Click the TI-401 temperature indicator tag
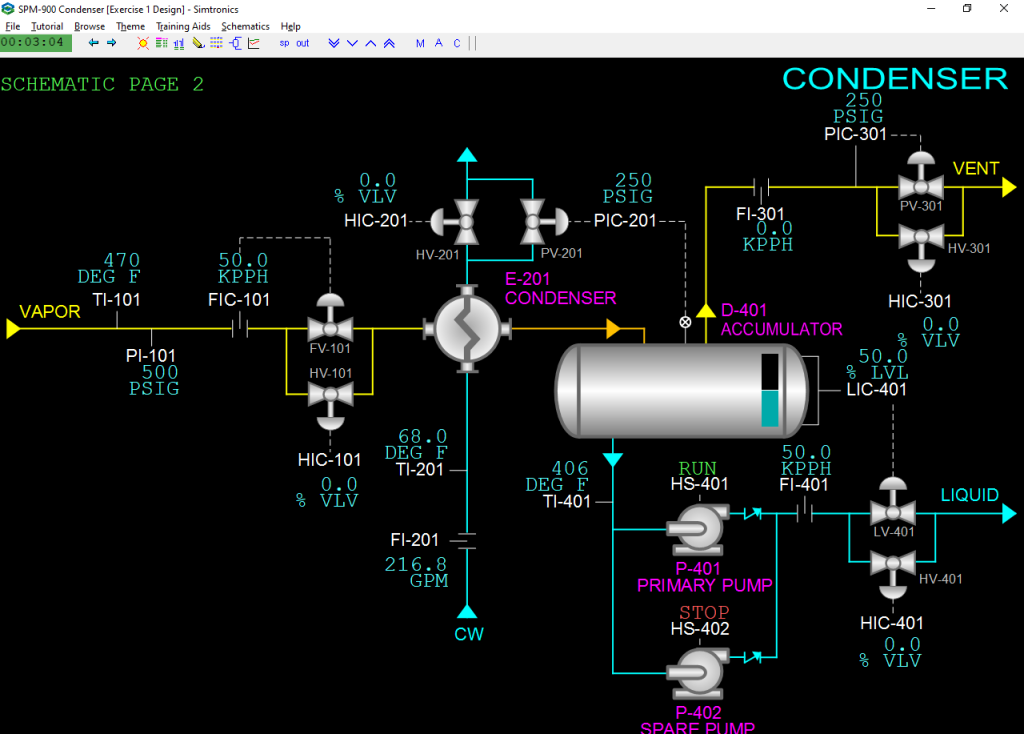 pyautogui.click(x=567, y=502)
